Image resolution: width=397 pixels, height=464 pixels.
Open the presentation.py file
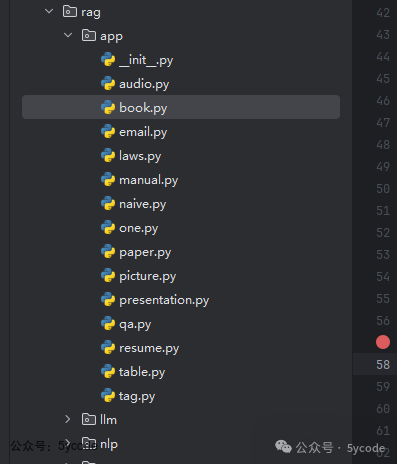[164, 300]
